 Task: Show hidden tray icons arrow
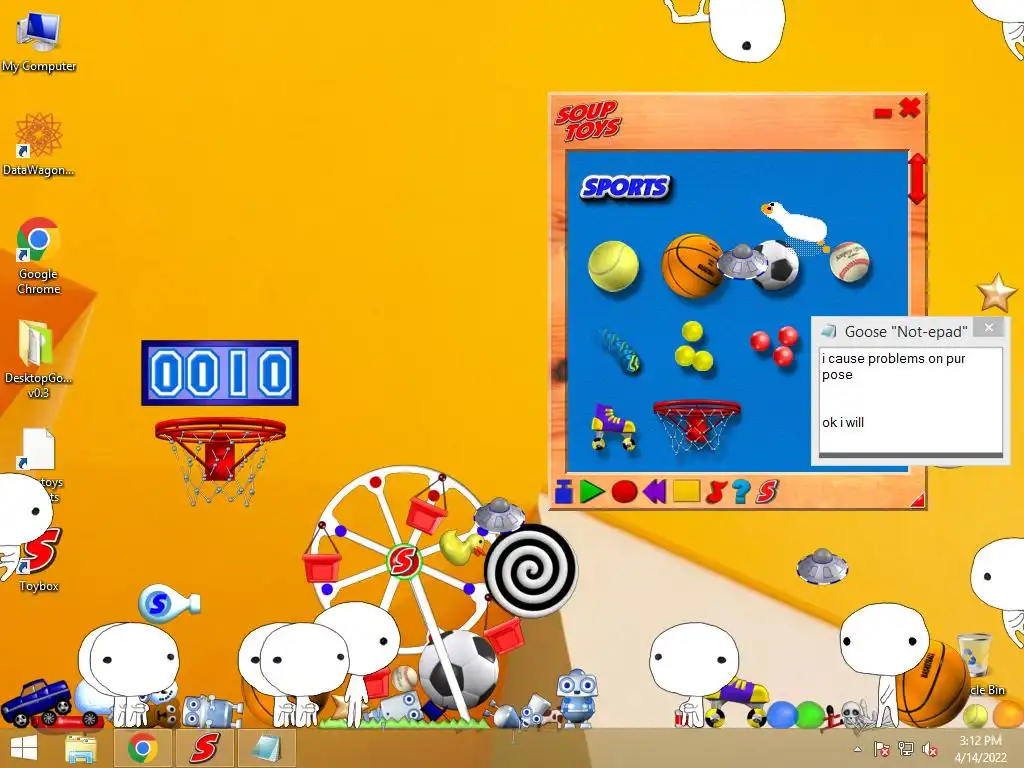857,750
